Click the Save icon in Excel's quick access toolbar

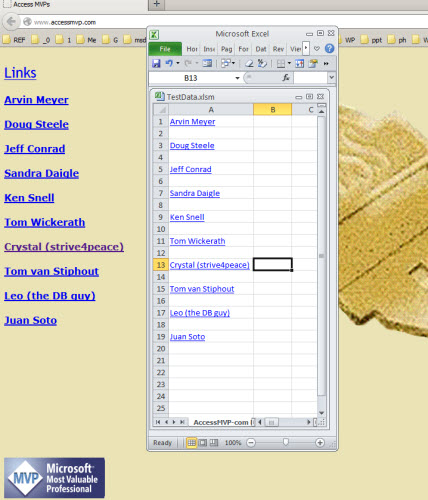pyautogui.click(x=156, y=63)
